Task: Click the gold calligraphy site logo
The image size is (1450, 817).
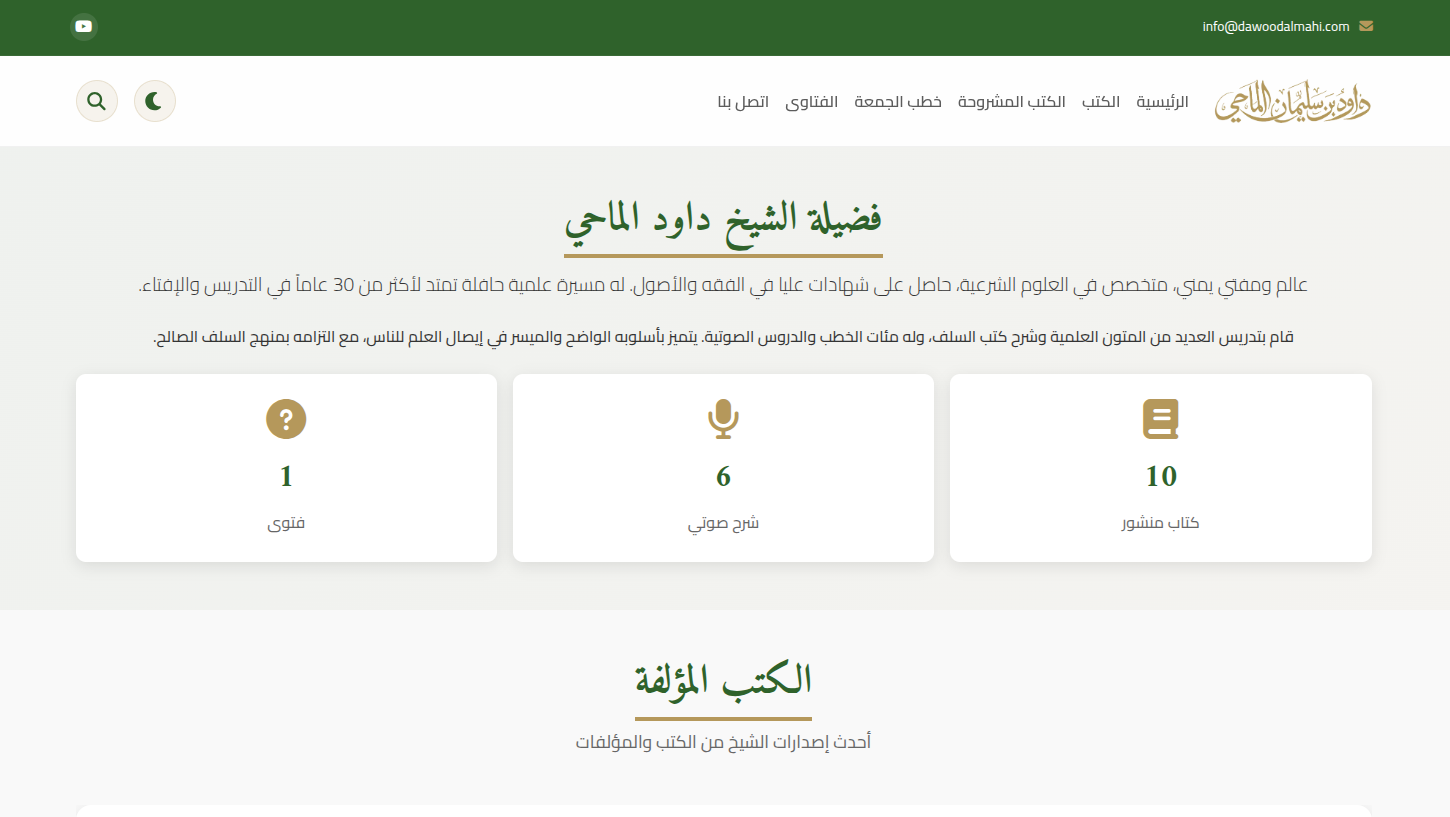Action: pyautogui.click(x=1293, y=102)
